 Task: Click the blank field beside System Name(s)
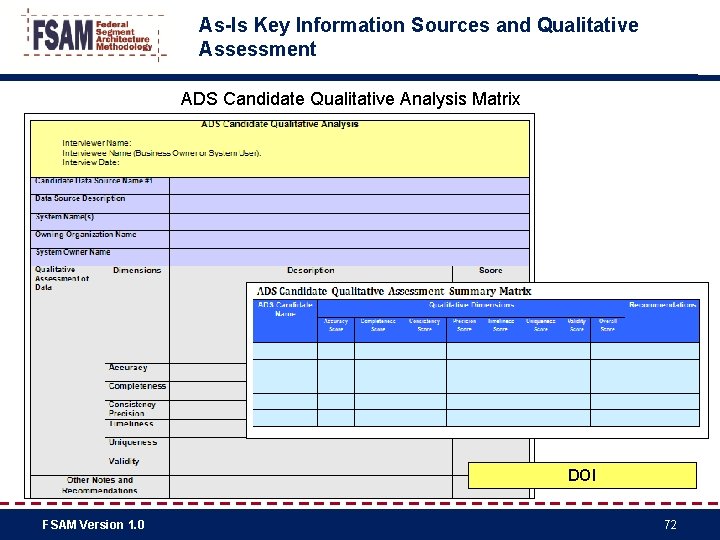[349, 222]
